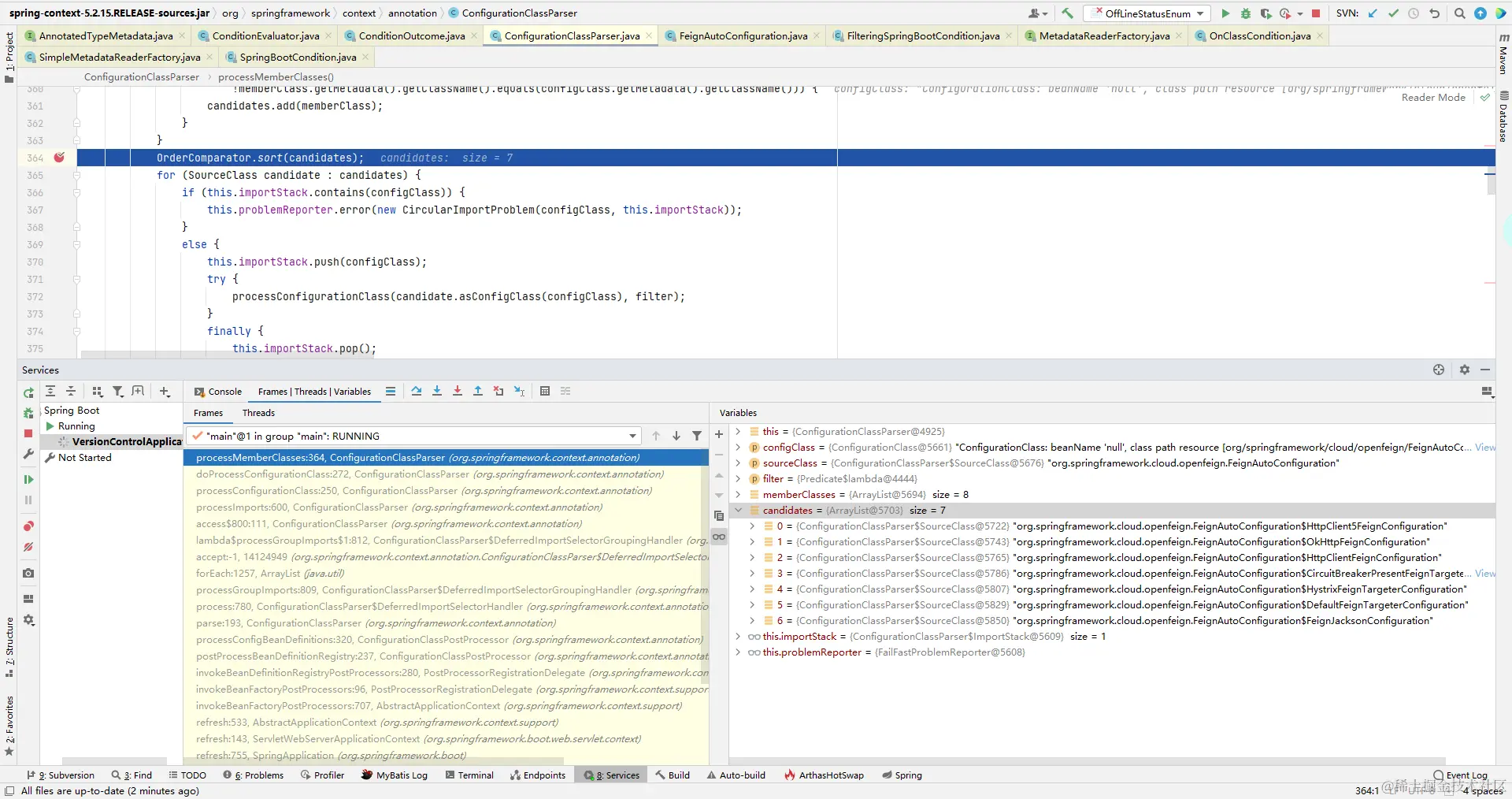The height and width of the screenshot is (799, 1512).
Task: Click SVN Revert arrow icon
Action: (x=1434, y=13)
